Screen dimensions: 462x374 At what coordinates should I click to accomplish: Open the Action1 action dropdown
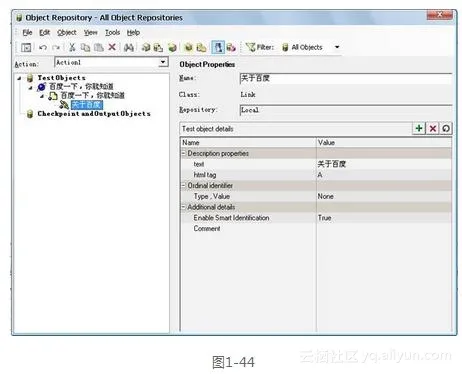(x=163, y=62)
